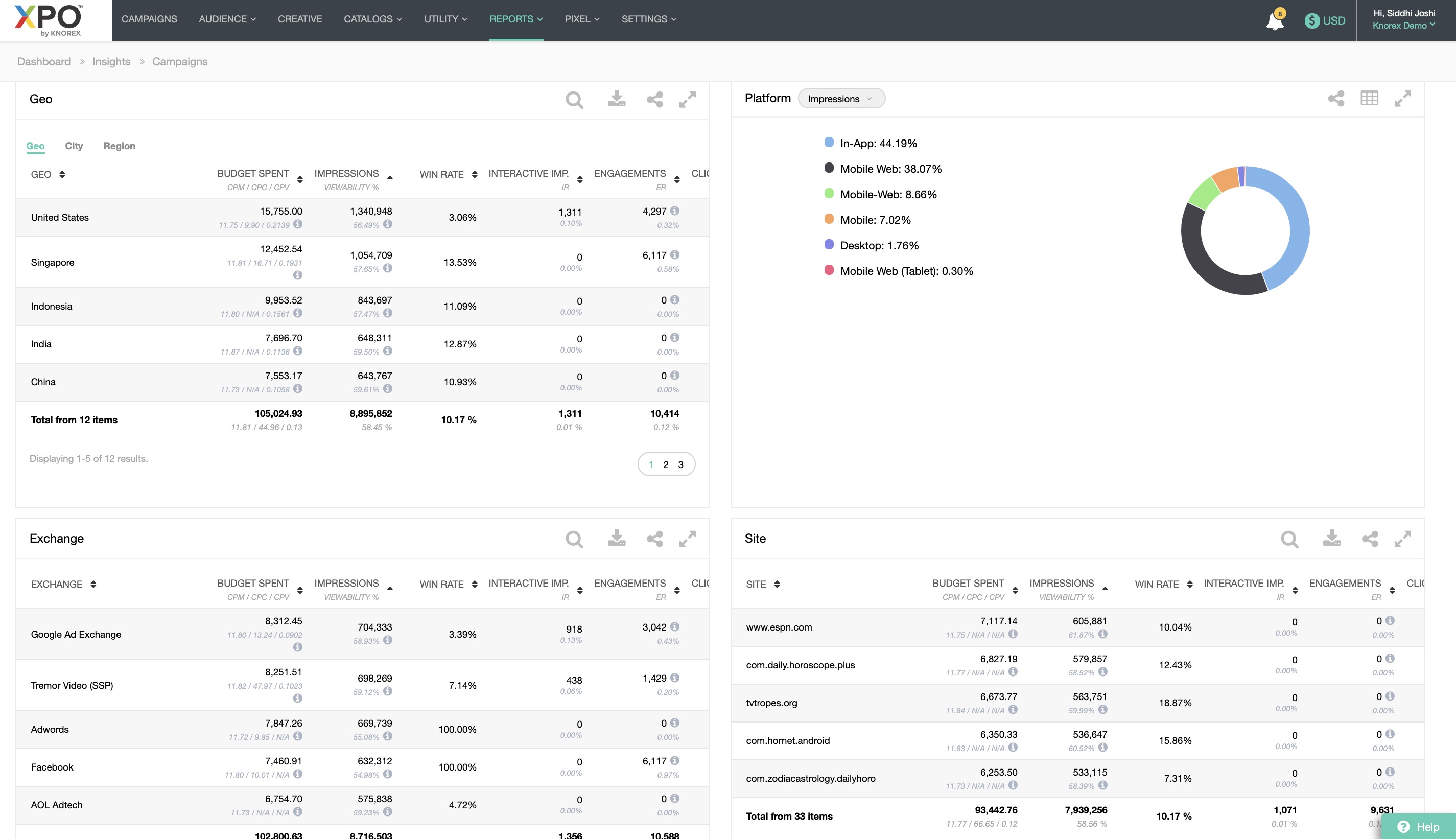Switch to the City tab
The image size is (1456, 839).
pos(74,146)
